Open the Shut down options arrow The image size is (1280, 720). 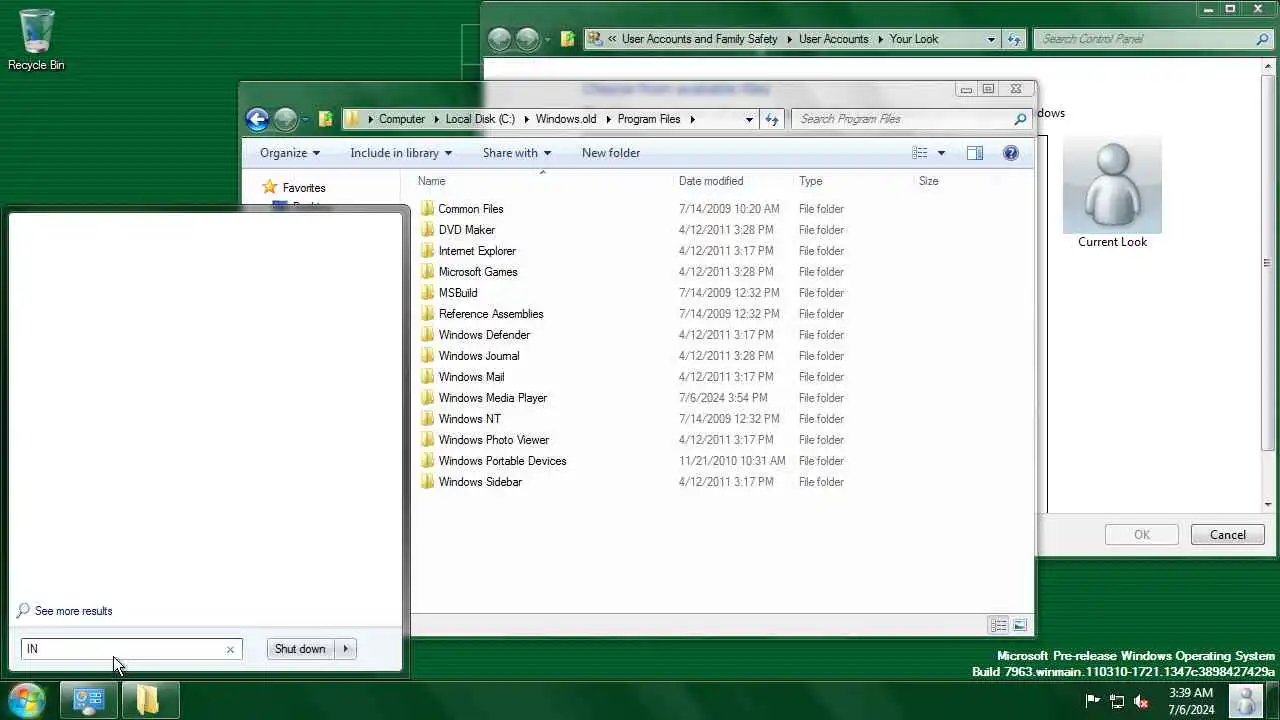(x=346, y=649)
